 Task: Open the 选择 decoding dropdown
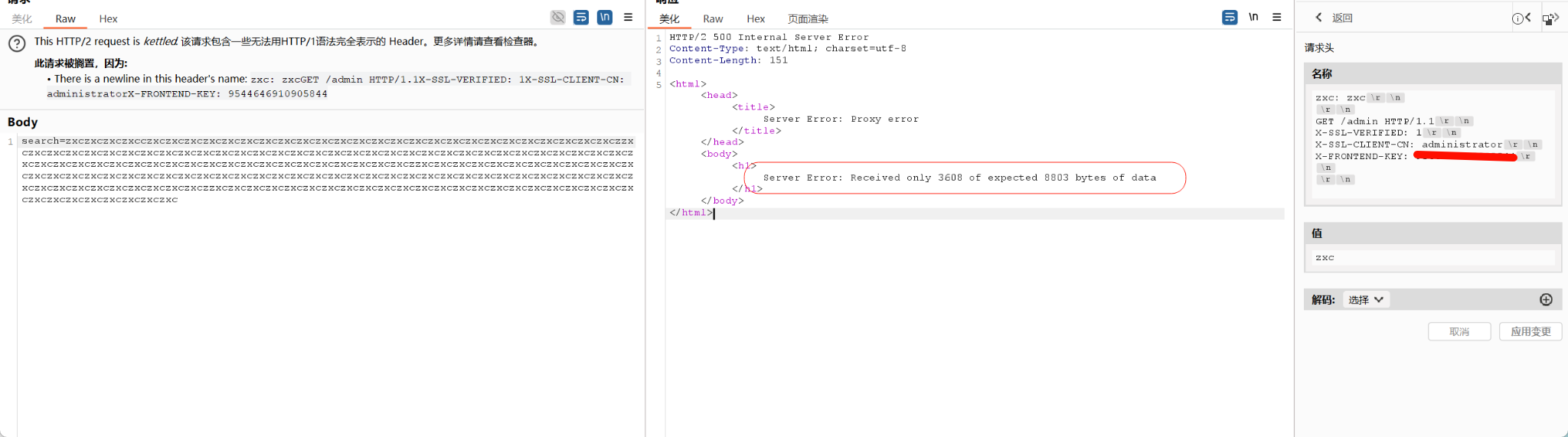tap(1366, 299)
